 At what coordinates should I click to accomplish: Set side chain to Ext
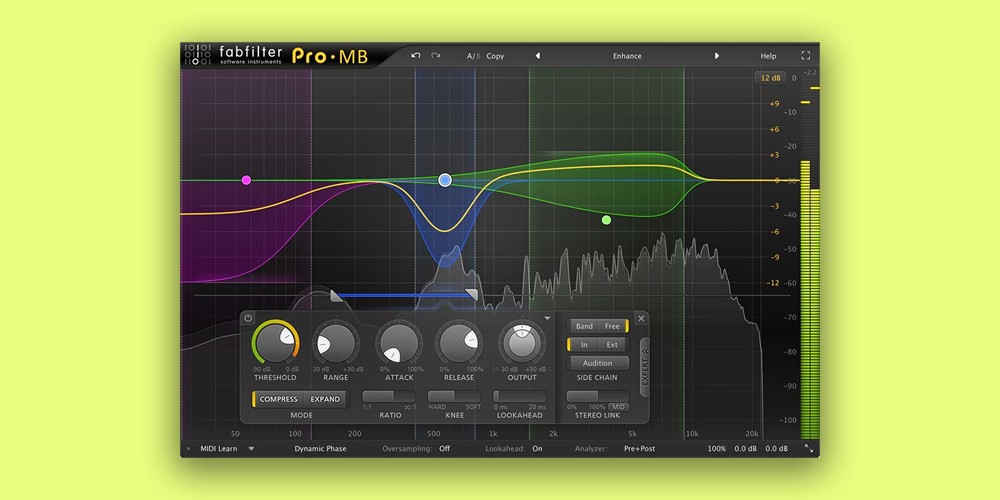click(x=612, y=345)
